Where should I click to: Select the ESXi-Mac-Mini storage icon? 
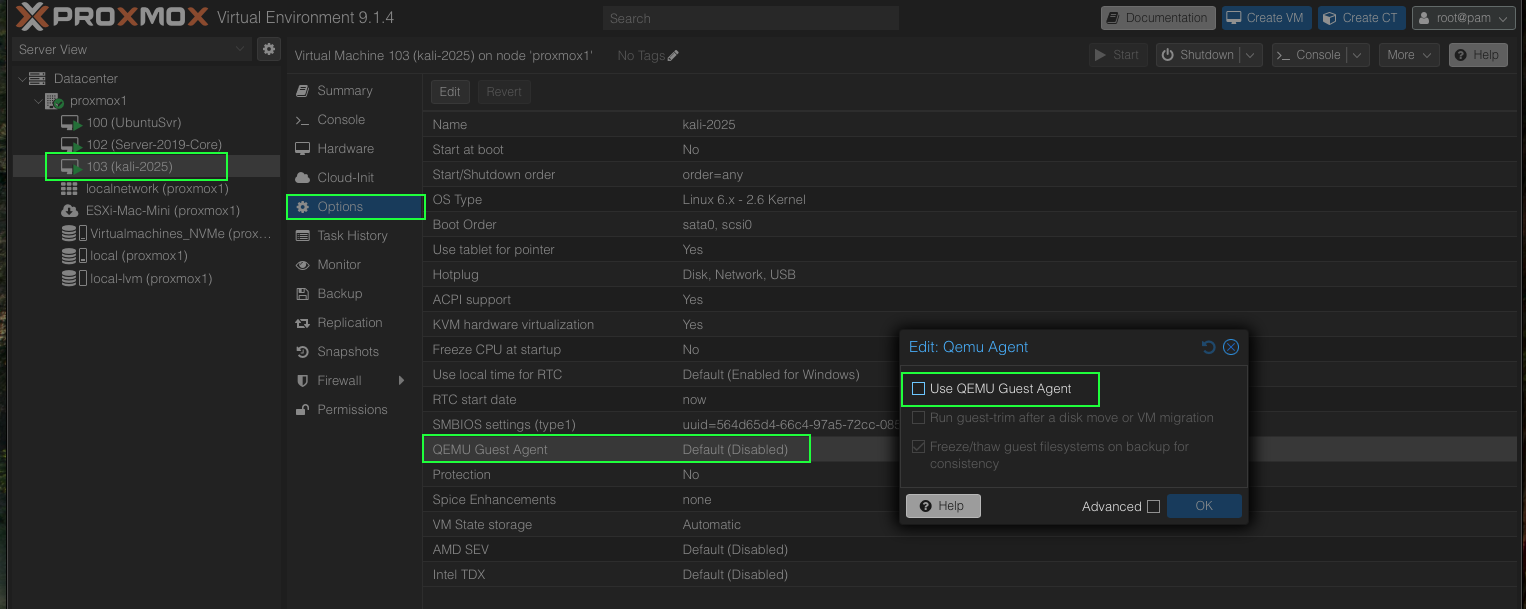pos(69,211)
